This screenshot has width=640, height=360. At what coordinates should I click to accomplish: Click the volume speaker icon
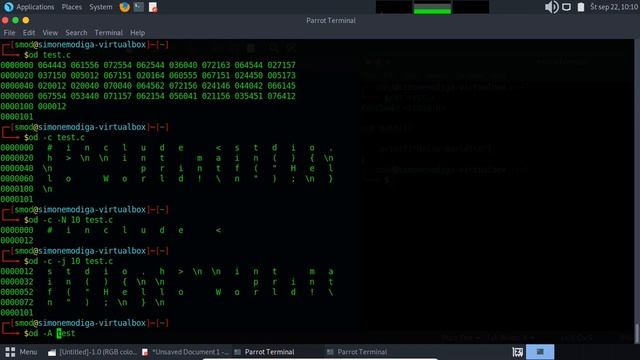coord(551,7)
